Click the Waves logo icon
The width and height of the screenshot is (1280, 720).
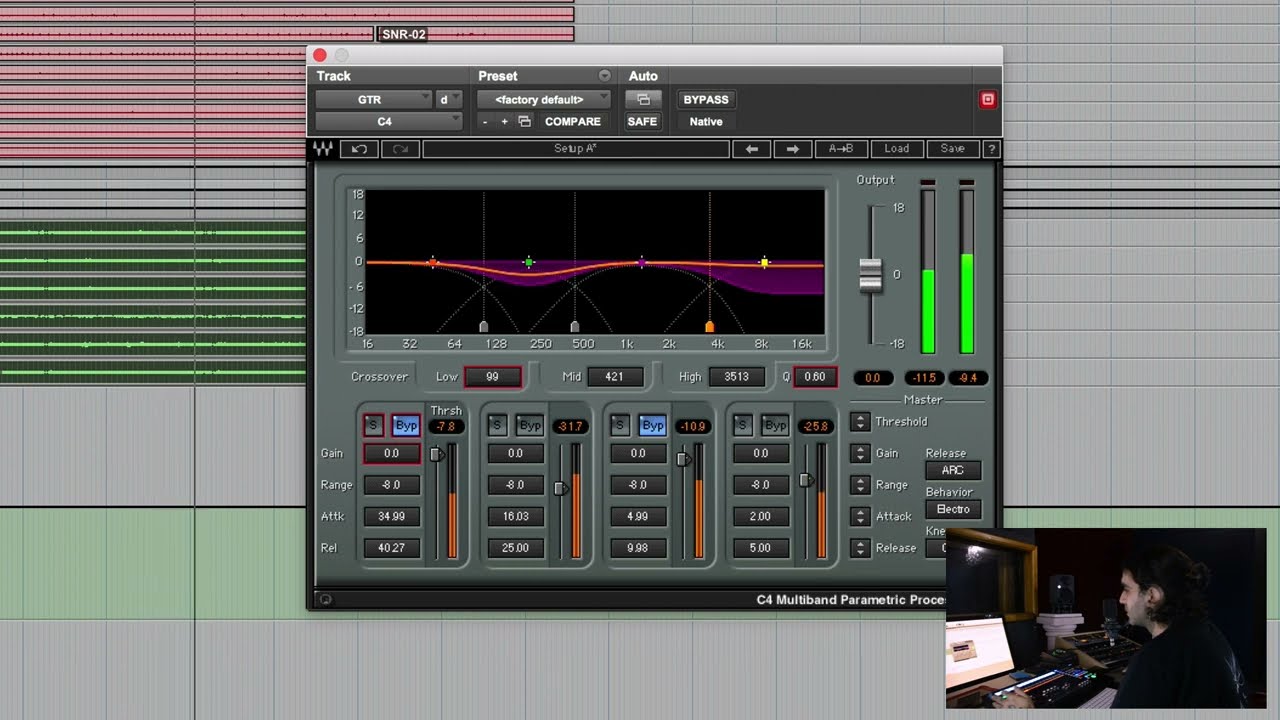(x=323, y=149)
